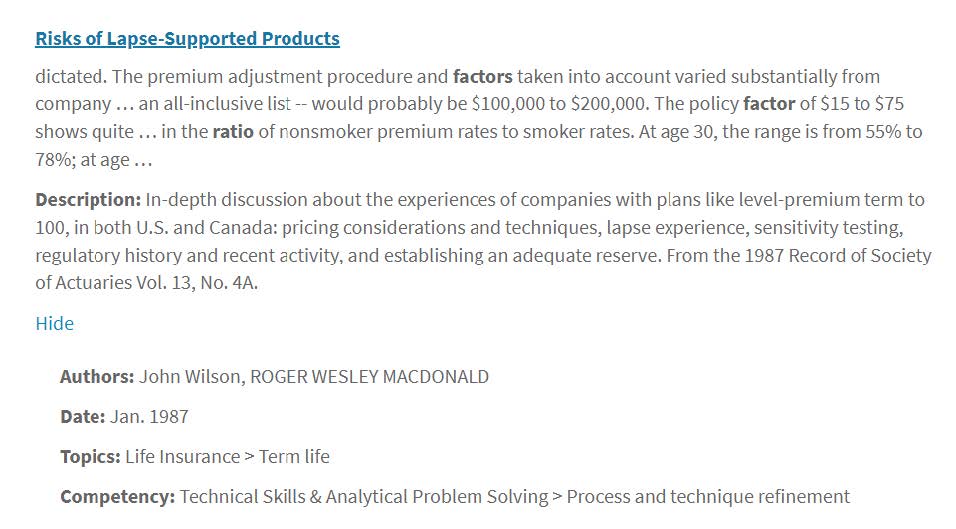The height and width of the screenshot is (529, 956).
Task: Click the '78%; at age …' snippet ending
Action: (93, 160)
